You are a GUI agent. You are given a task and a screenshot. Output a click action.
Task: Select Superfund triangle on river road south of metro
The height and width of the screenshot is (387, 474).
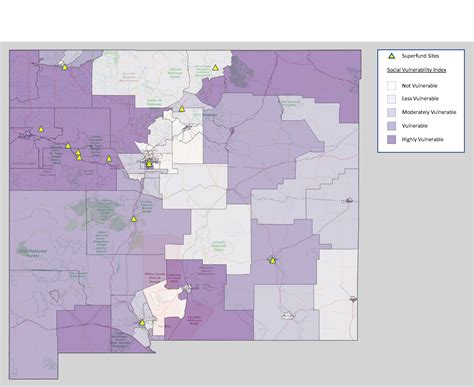(x=134, y=219)
